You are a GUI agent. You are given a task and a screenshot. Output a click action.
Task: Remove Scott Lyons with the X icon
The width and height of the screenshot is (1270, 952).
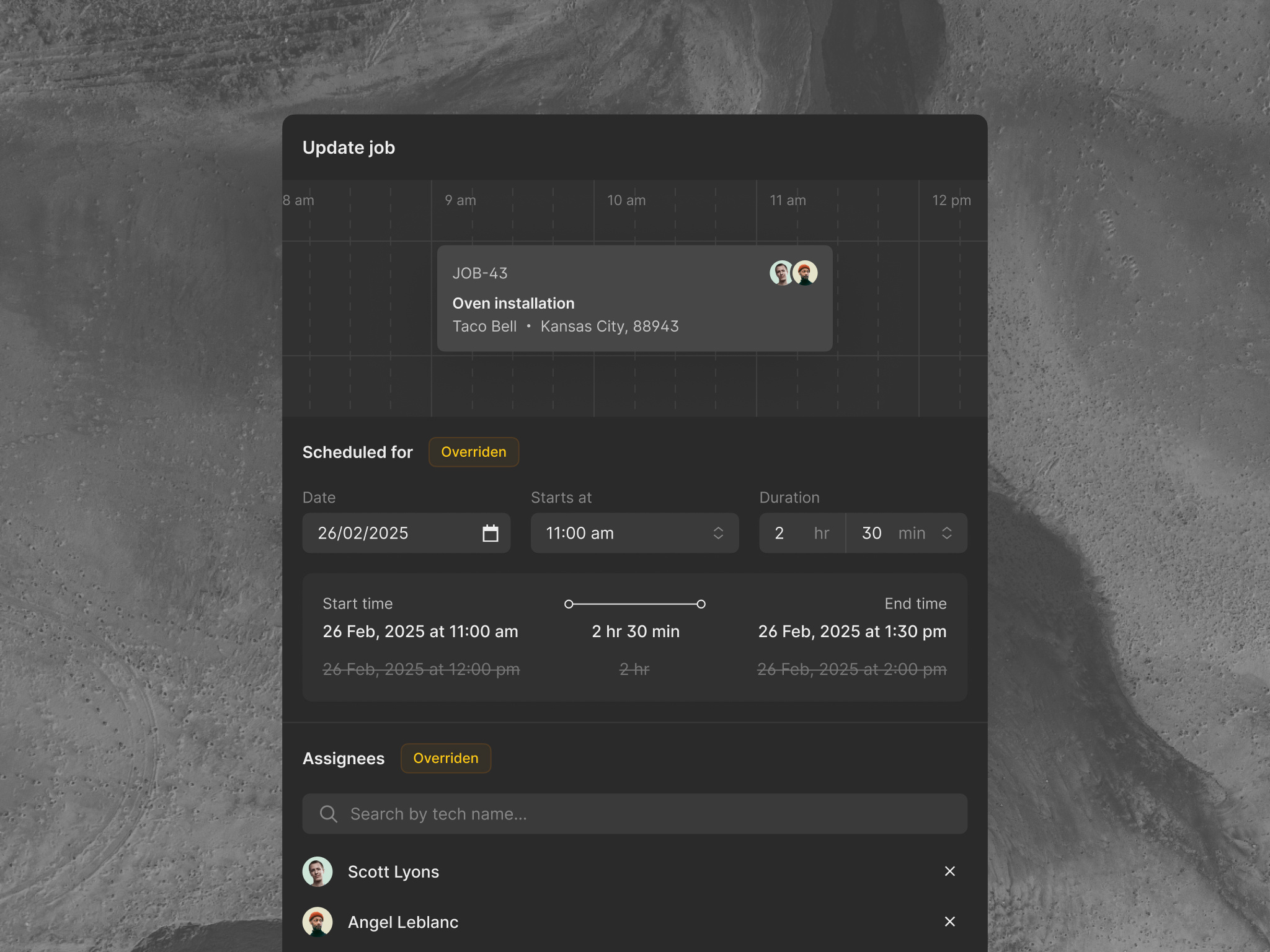pyautogui.click(x=950, y=871)
